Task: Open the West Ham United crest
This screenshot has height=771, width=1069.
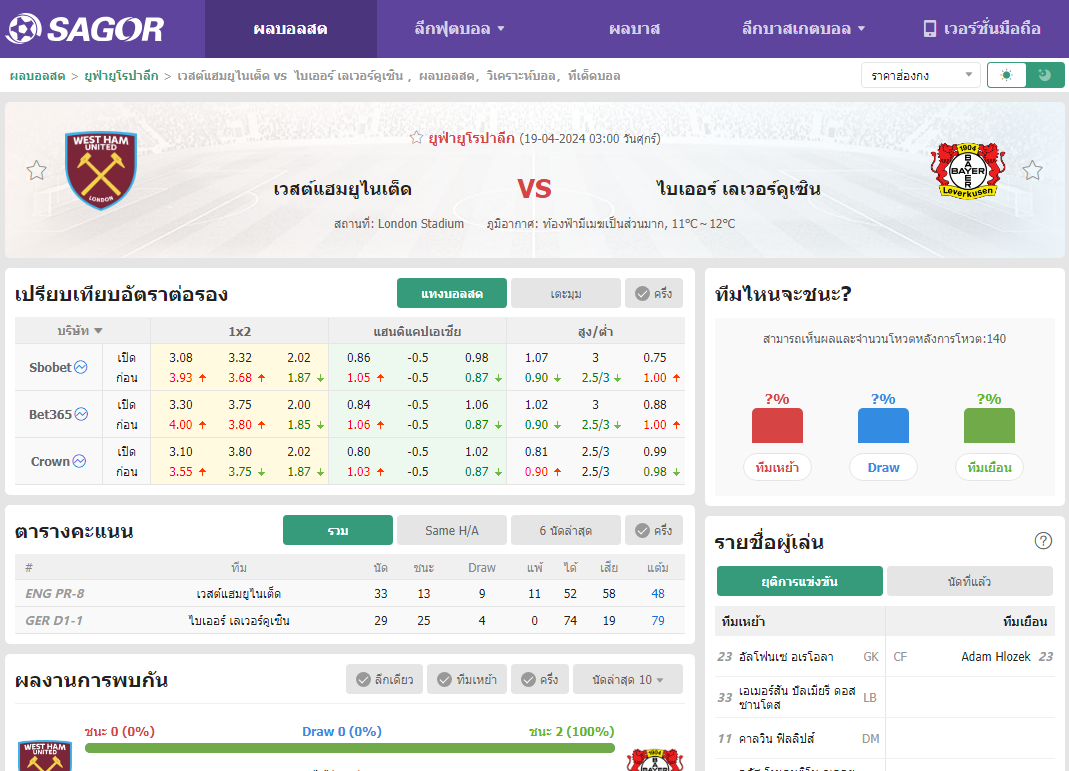Action: [x=101, y=170]
